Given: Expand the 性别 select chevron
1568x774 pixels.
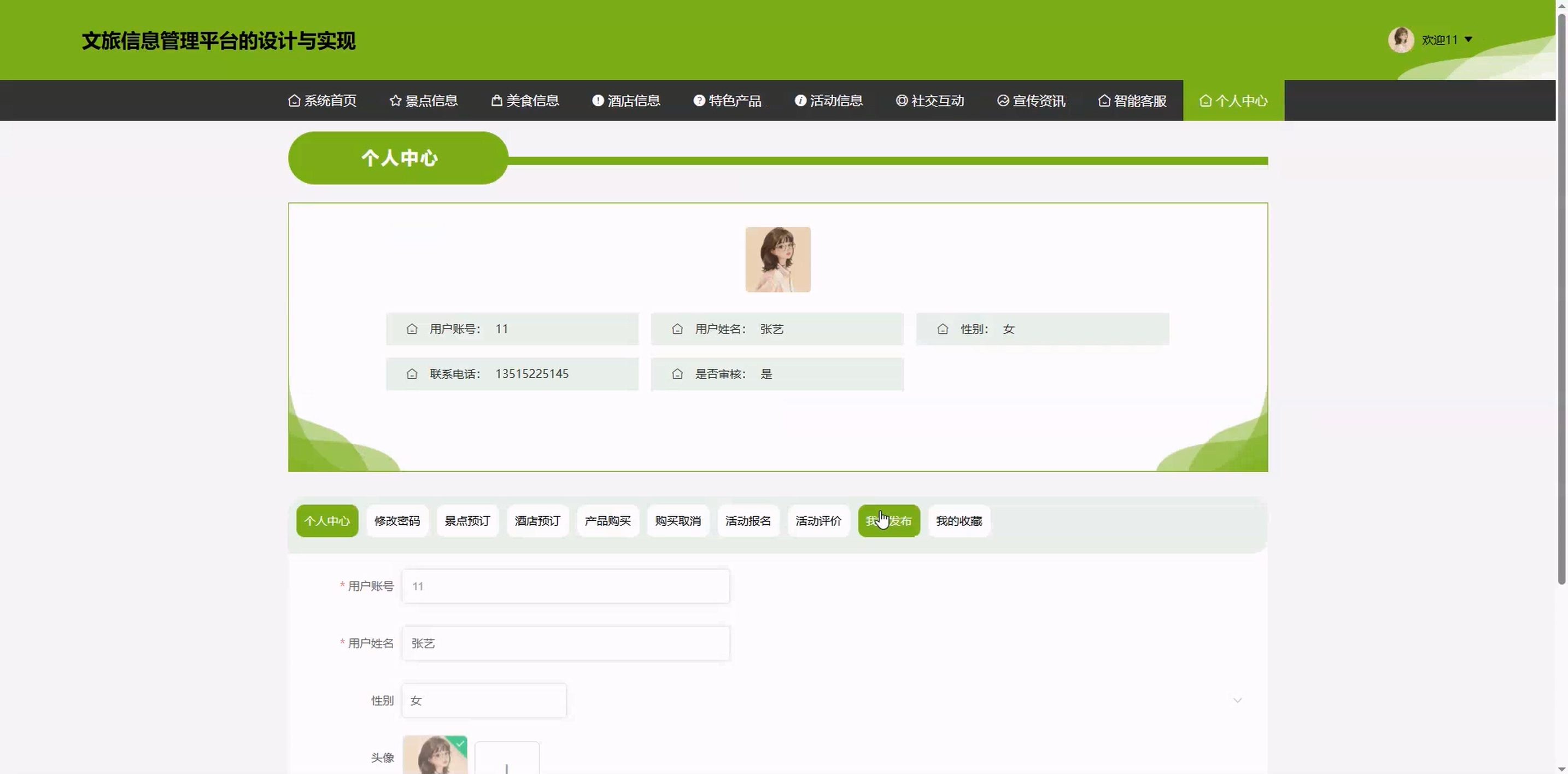Looking at the screenshot, I should click(x=1237, y=700).
